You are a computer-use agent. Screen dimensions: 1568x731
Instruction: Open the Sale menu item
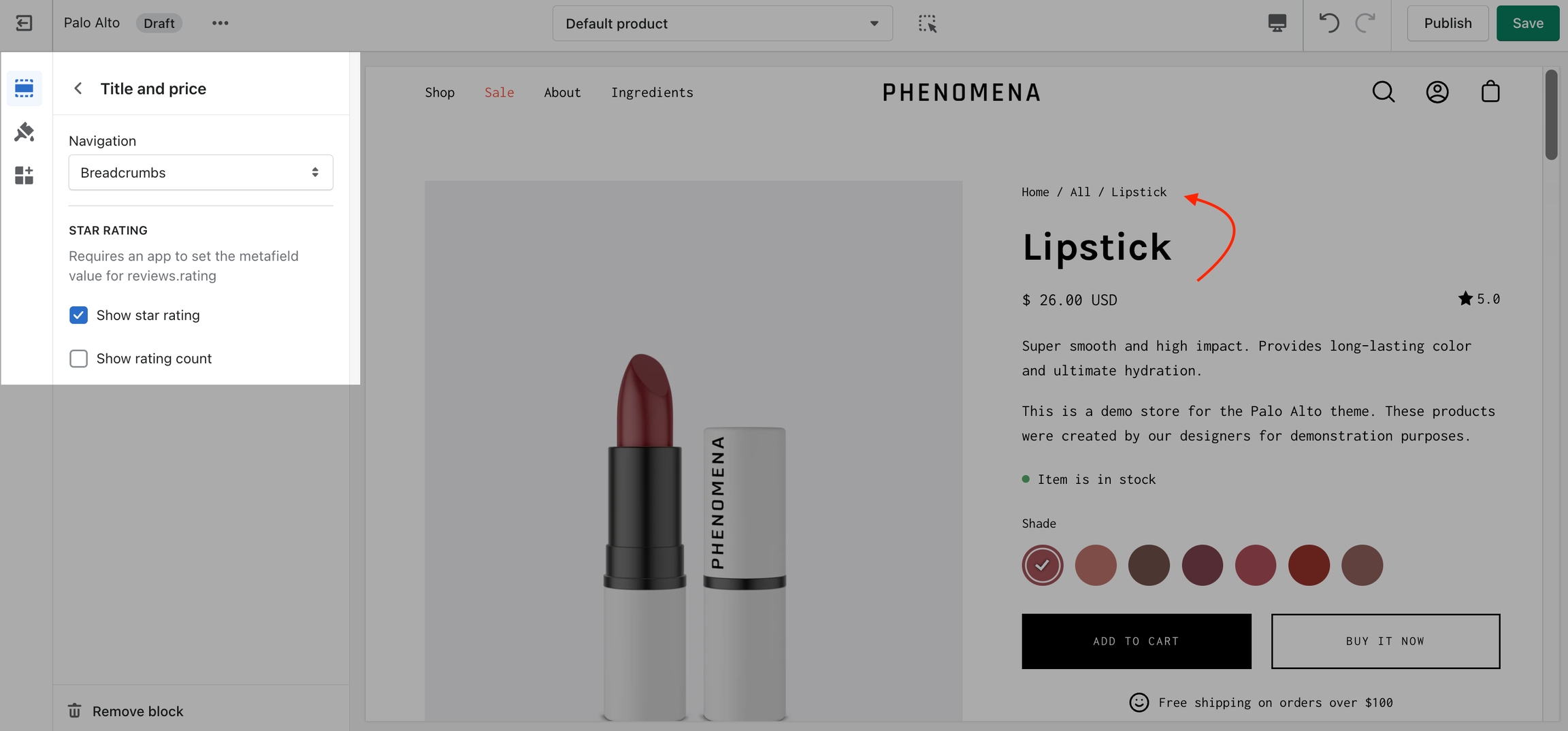pyautogui.click(x=499, y=93)
